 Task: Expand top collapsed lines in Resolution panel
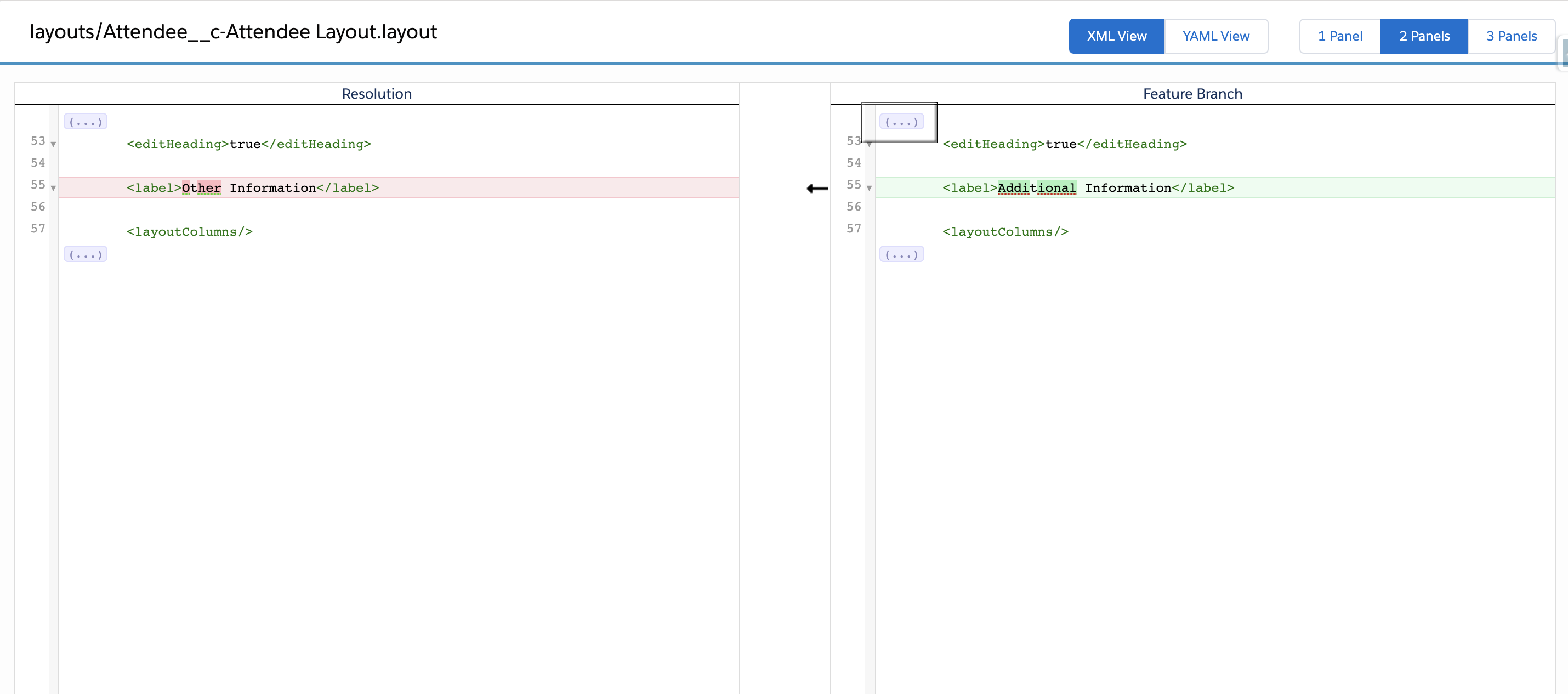(85, 122)
